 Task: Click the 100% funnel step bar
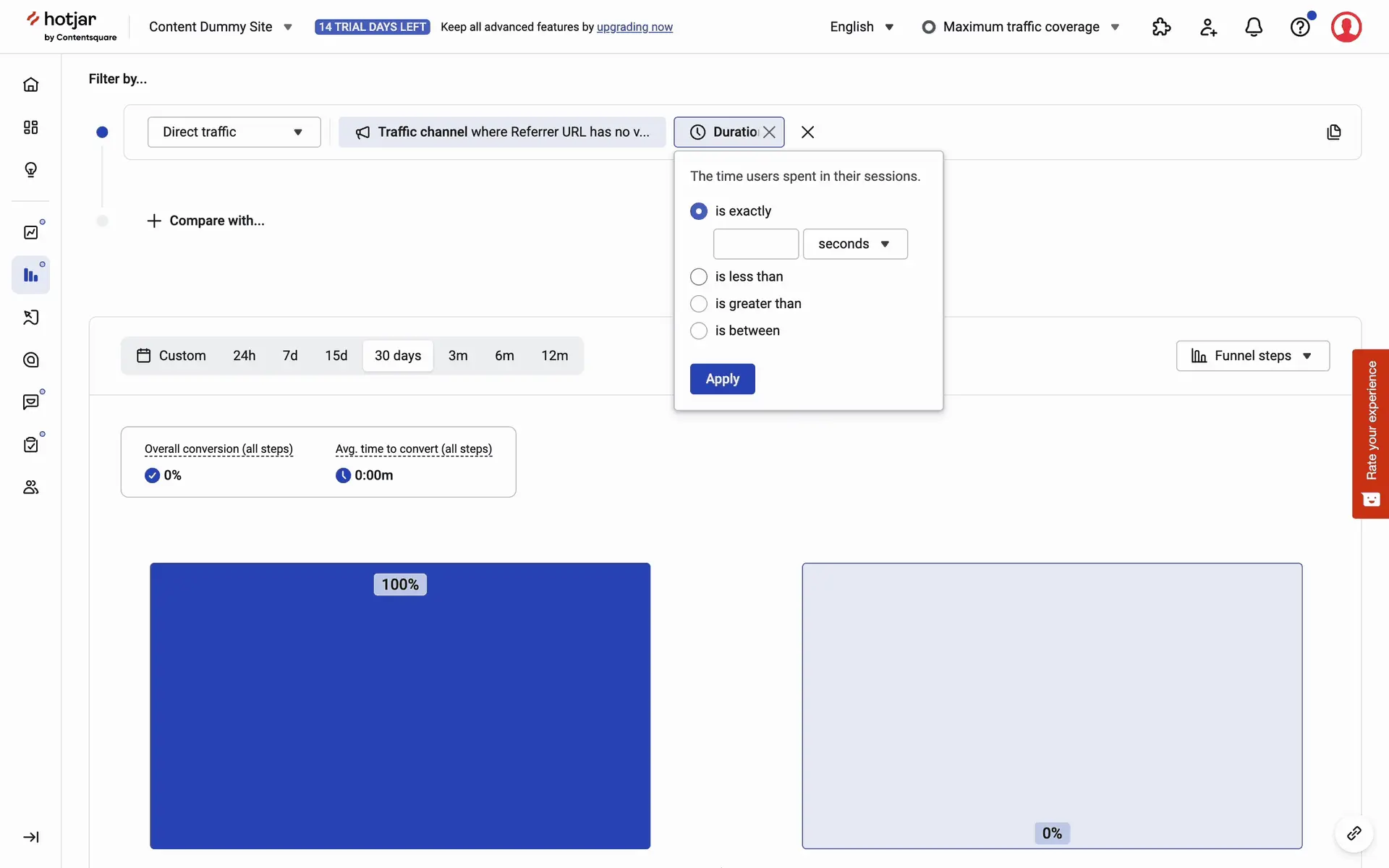400,705
